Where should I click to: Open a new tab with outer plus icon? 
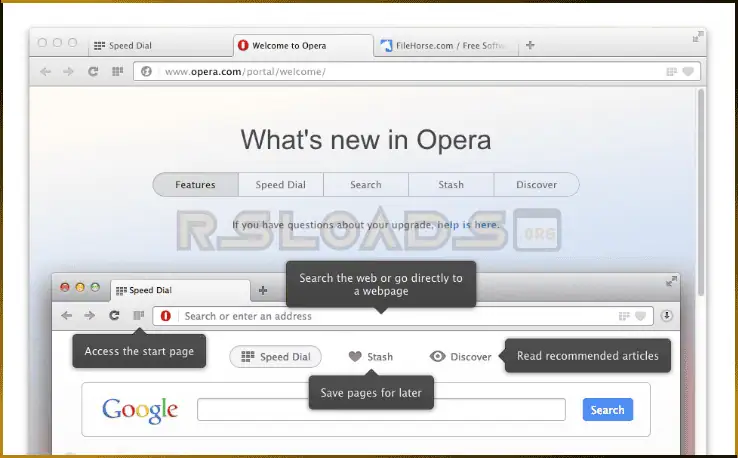click(530, 45)
